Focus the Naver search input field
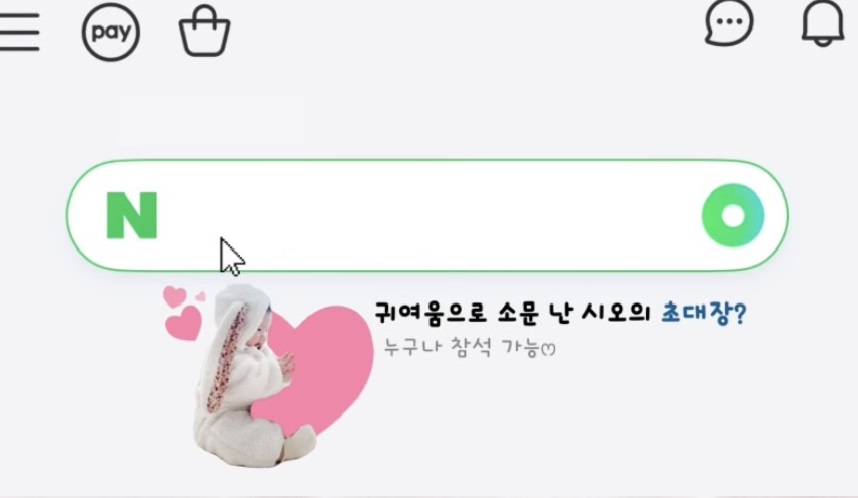Screen dimensions: 858x498 coord(427,215)
